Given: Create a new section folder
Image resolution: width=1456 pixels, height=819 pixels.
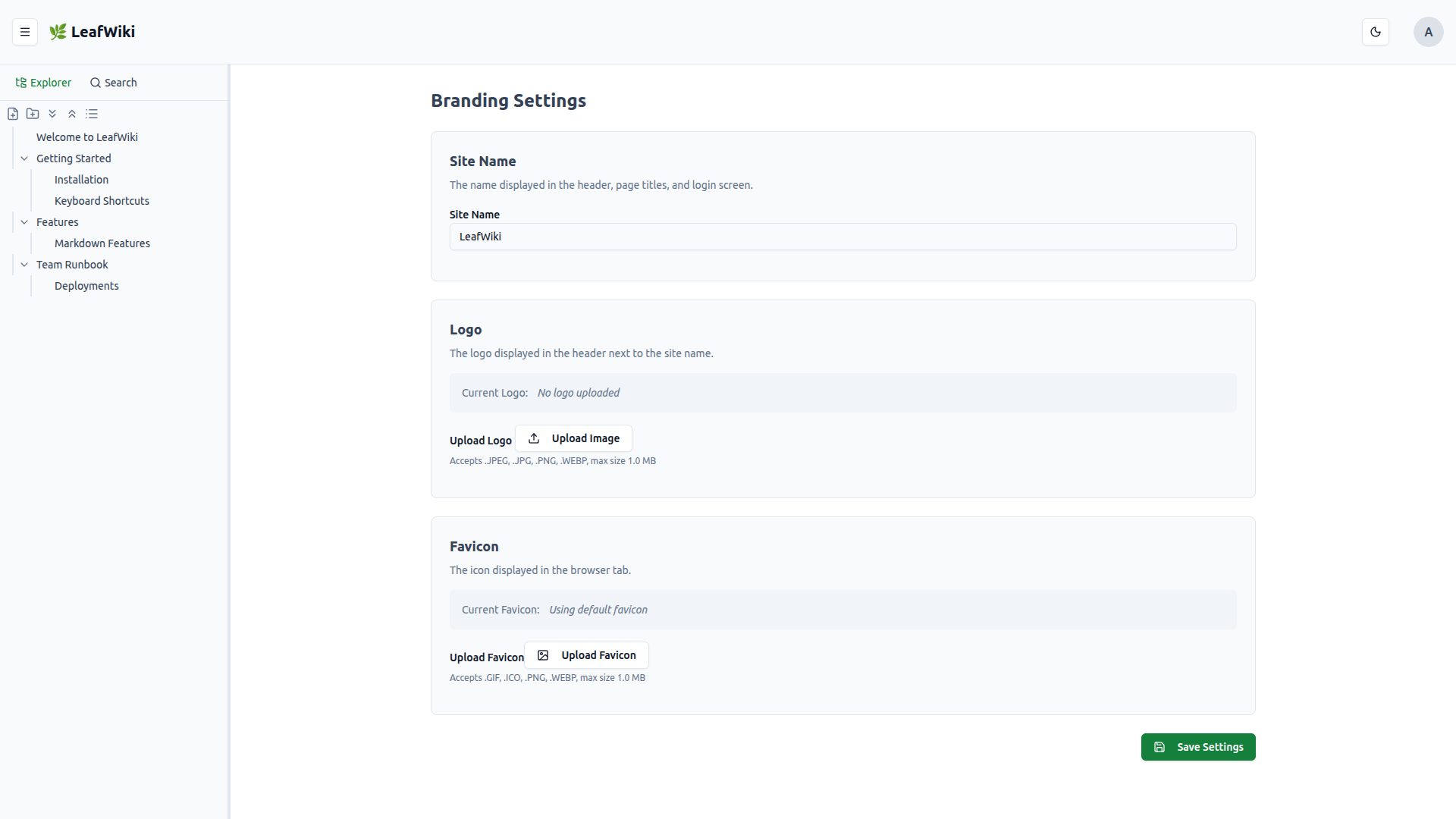Looking at the screenshot, I should (x=33, y=114).
